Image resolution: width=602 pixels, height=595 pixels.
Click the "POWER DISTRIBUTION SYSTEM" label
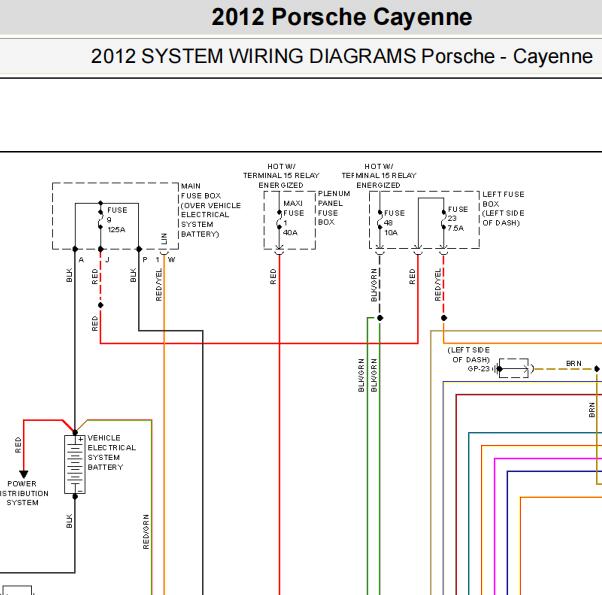(22, 493)
